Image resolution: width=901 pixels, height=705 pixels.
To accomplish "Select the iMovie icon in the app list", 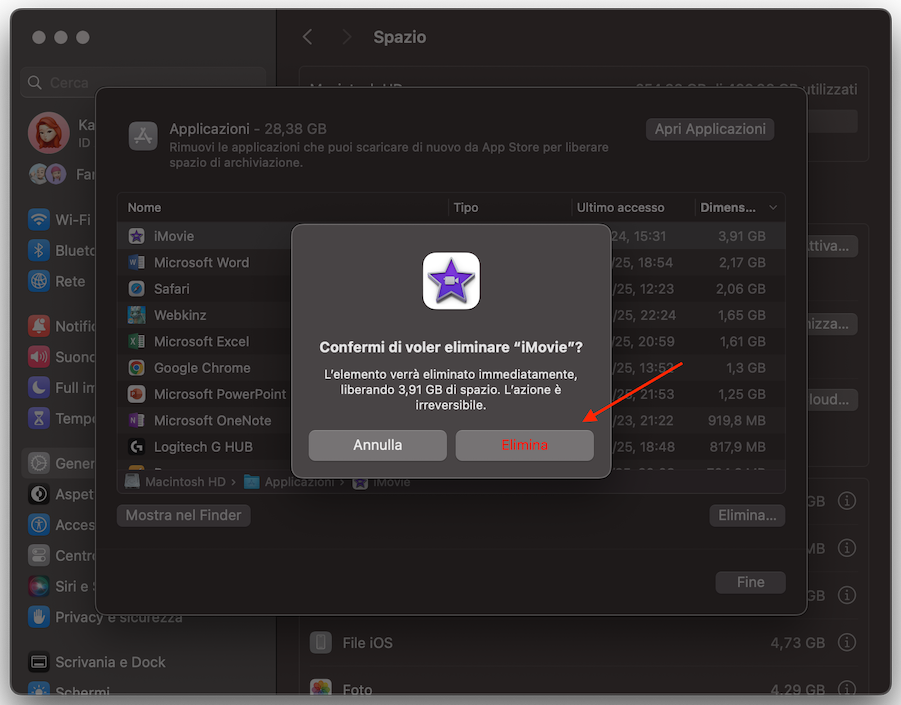I will click(x=134, y=235).
